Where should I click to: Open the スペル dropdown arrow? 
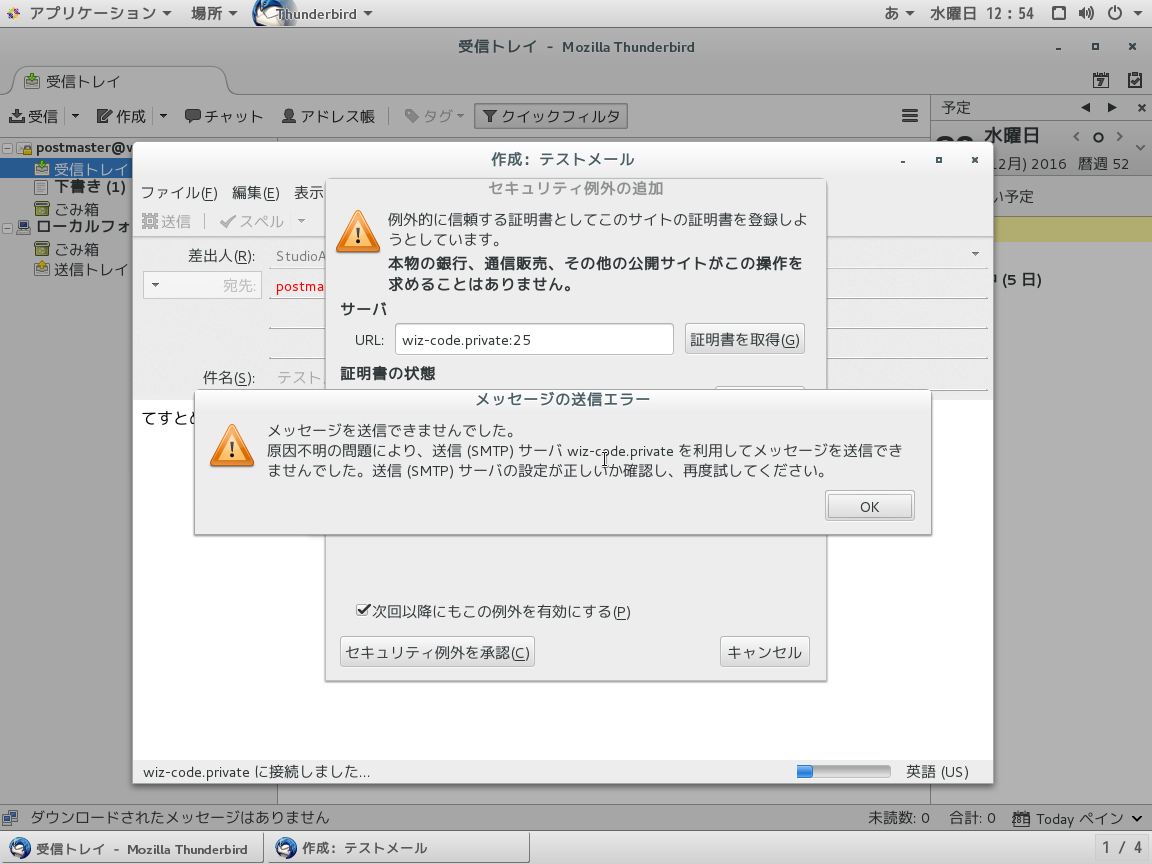pyautogui.click(x=300, y=221)
